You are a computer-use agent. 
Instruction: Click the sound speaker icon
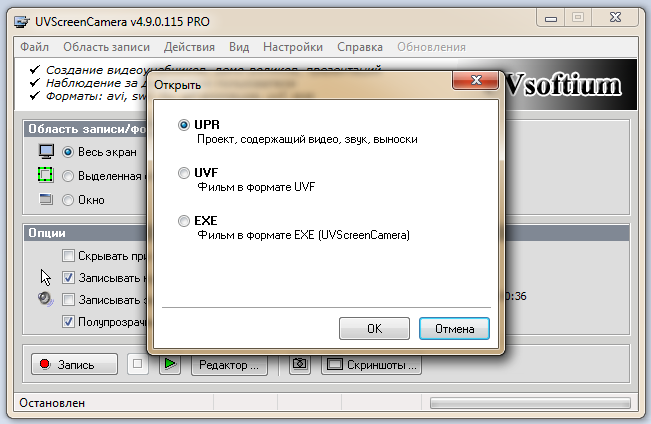pyautogui.click(x=45, y=299)
